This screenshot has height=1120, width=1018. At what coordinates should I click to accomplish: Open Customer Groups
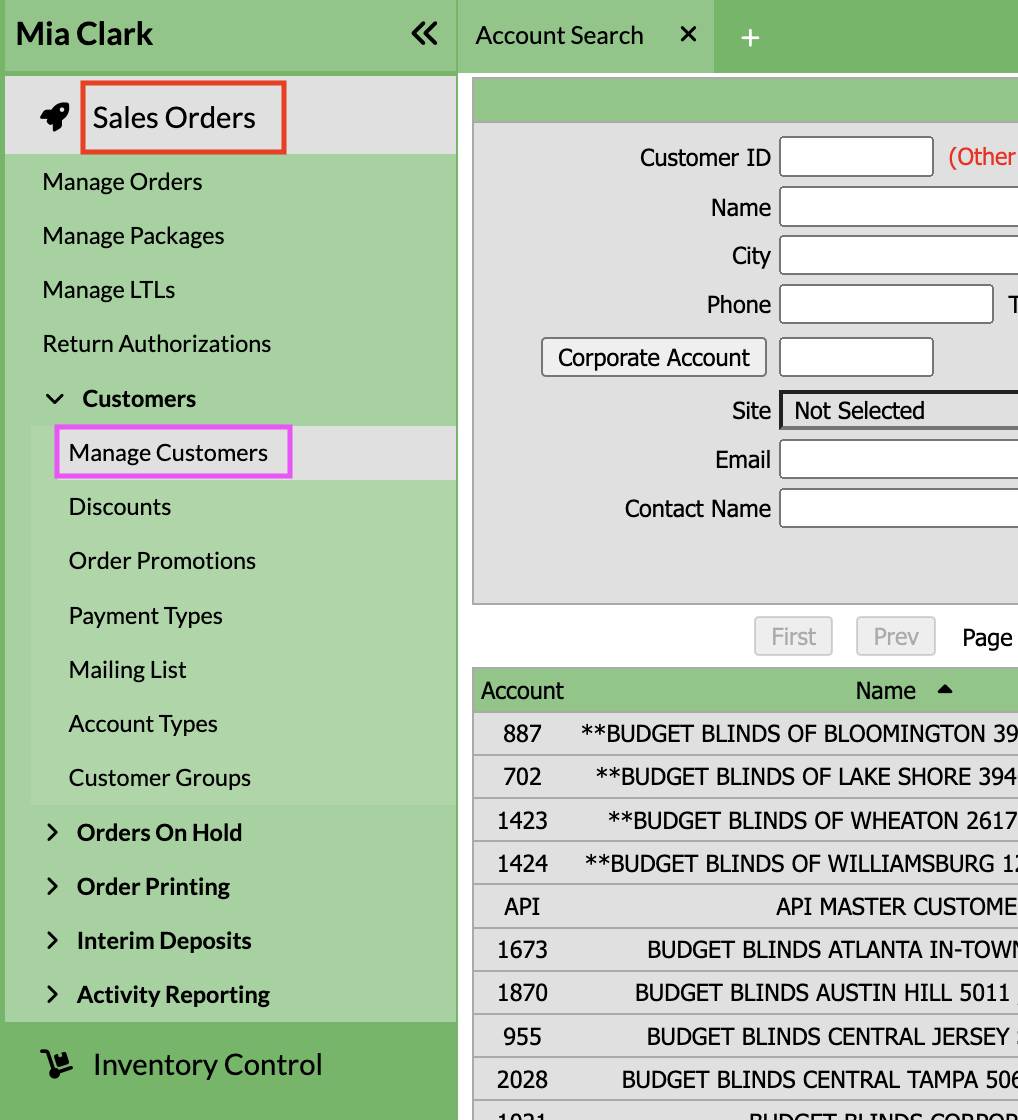coord(159,778)
